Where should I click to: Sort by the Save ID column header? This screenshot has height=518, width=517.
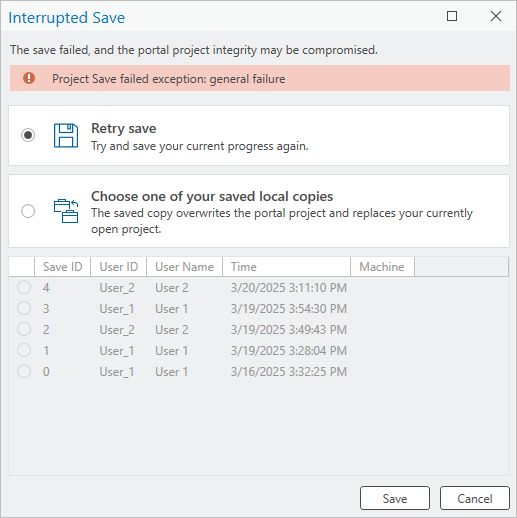(62, 267)
